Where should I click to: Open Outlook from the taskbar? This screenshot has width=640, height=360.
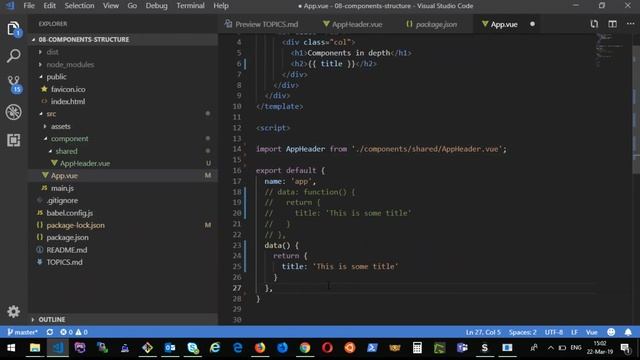click(170, 348)
